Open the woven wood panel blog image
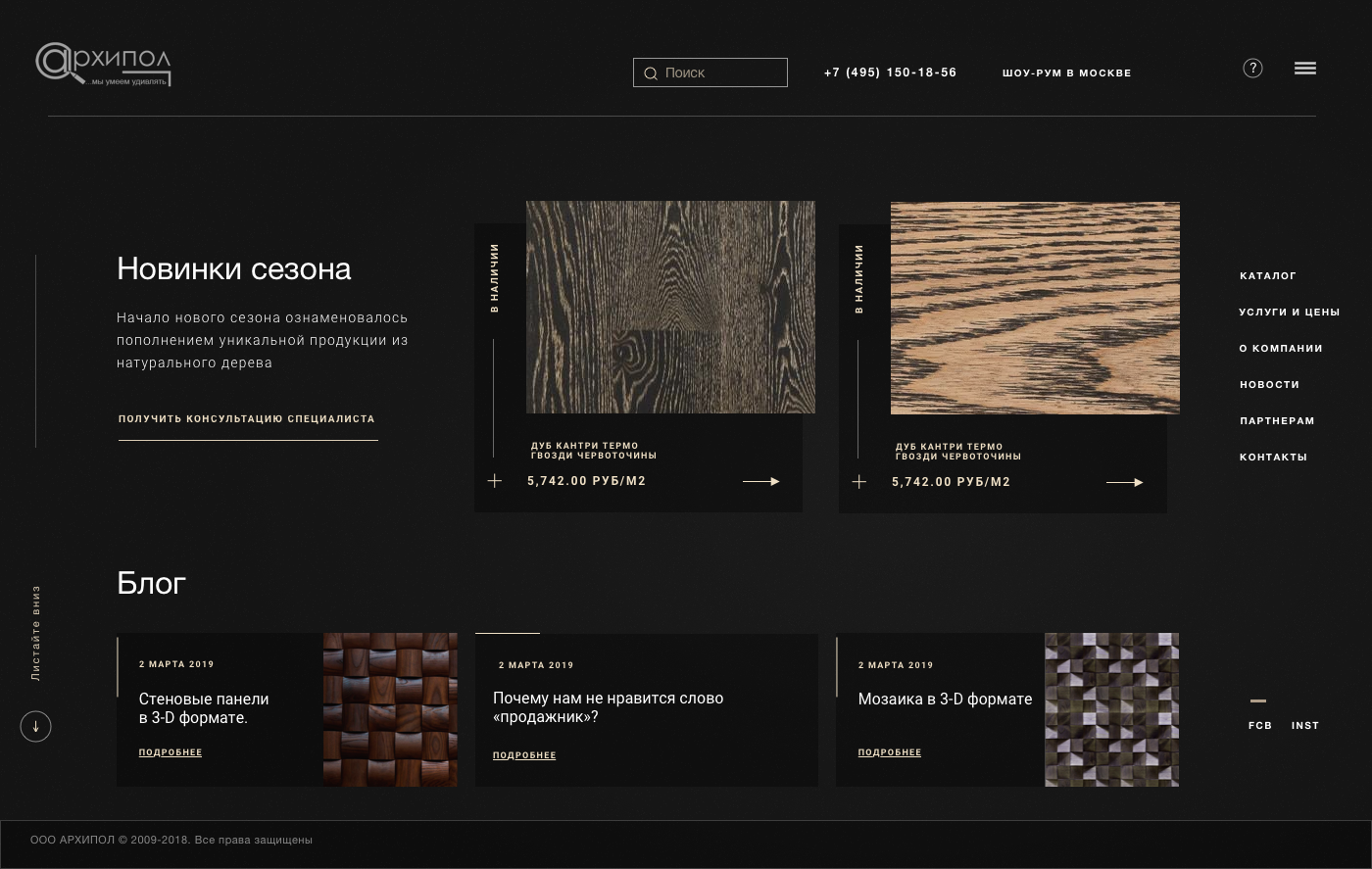 pos(390,710)
